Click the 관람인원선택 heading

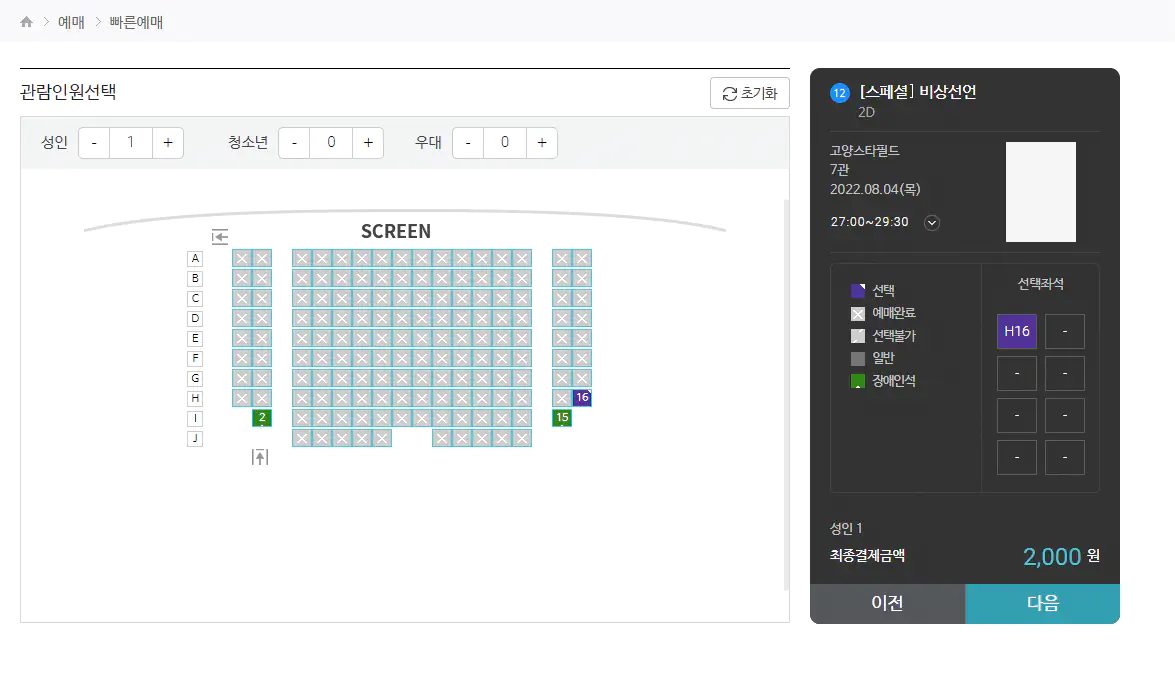[x=68, y=92]
